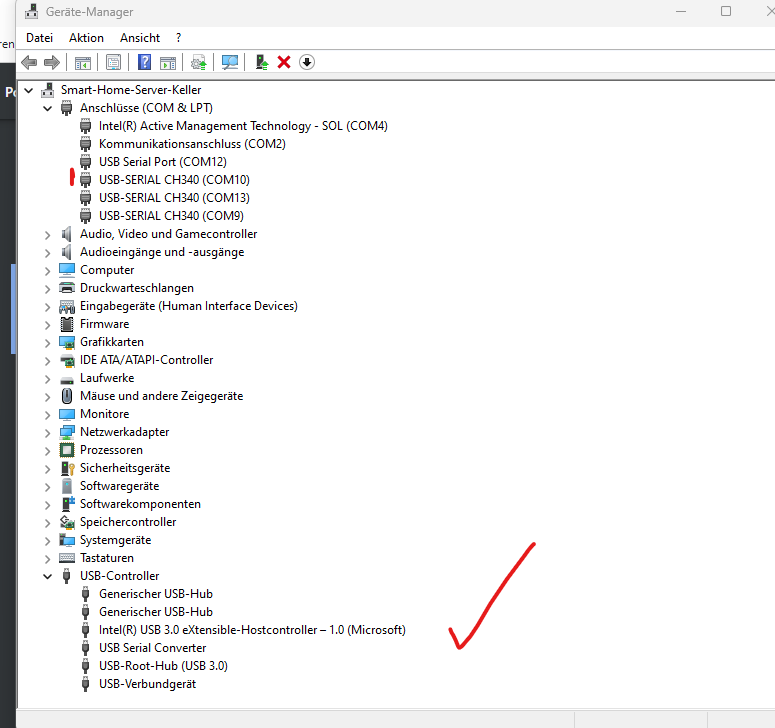Open Help via blue question mark icon
775x728 pixels.
tap(144, 62)
